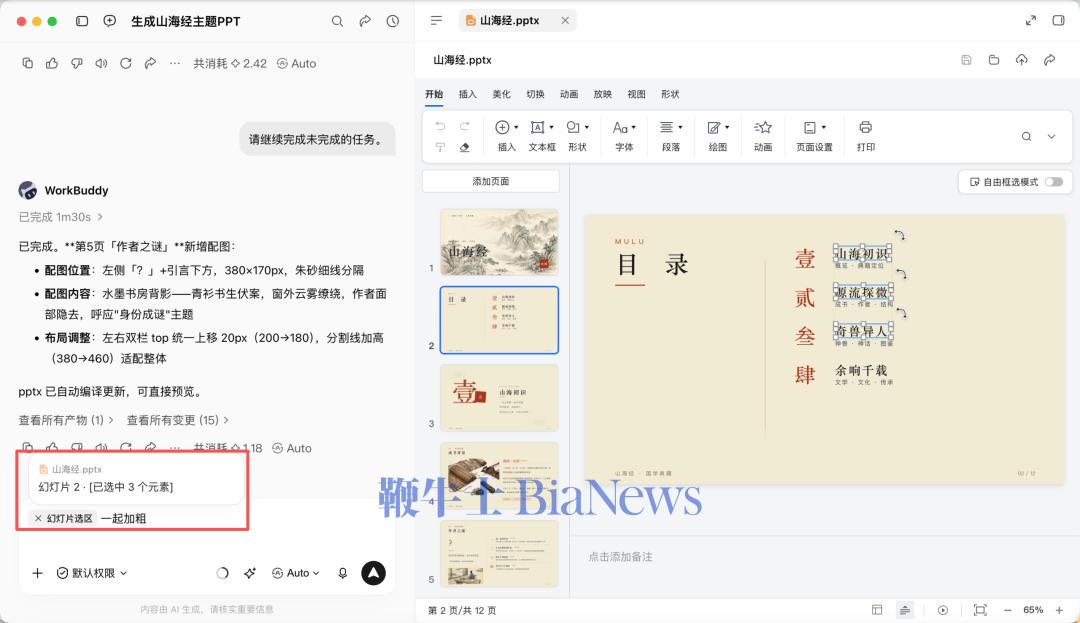The width and height of the screenshot is (1080, 623).
Task: Copy the message beside 共消耗 2.42
Action: (28, 63)
